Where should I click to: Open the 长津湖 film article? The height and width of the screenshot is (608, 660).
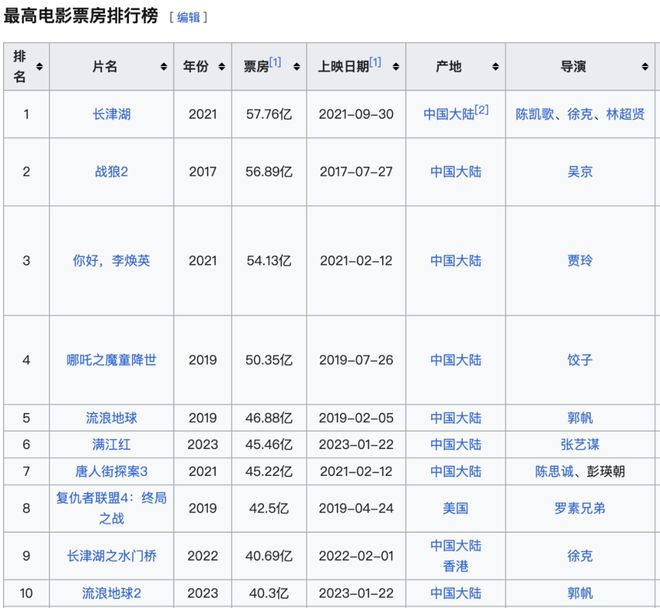[x=112, y=114]
